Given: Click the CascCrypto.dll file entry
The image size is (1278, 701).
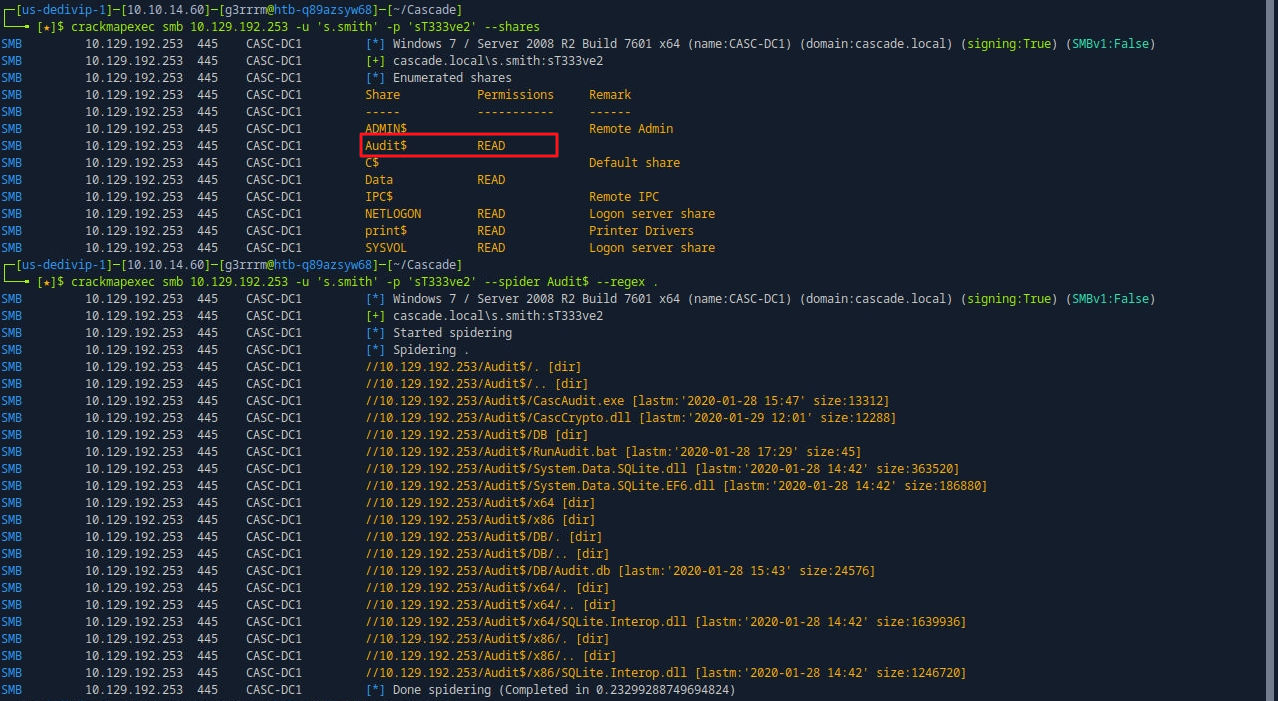Looking at the screenshot, I should pos(631,418).
